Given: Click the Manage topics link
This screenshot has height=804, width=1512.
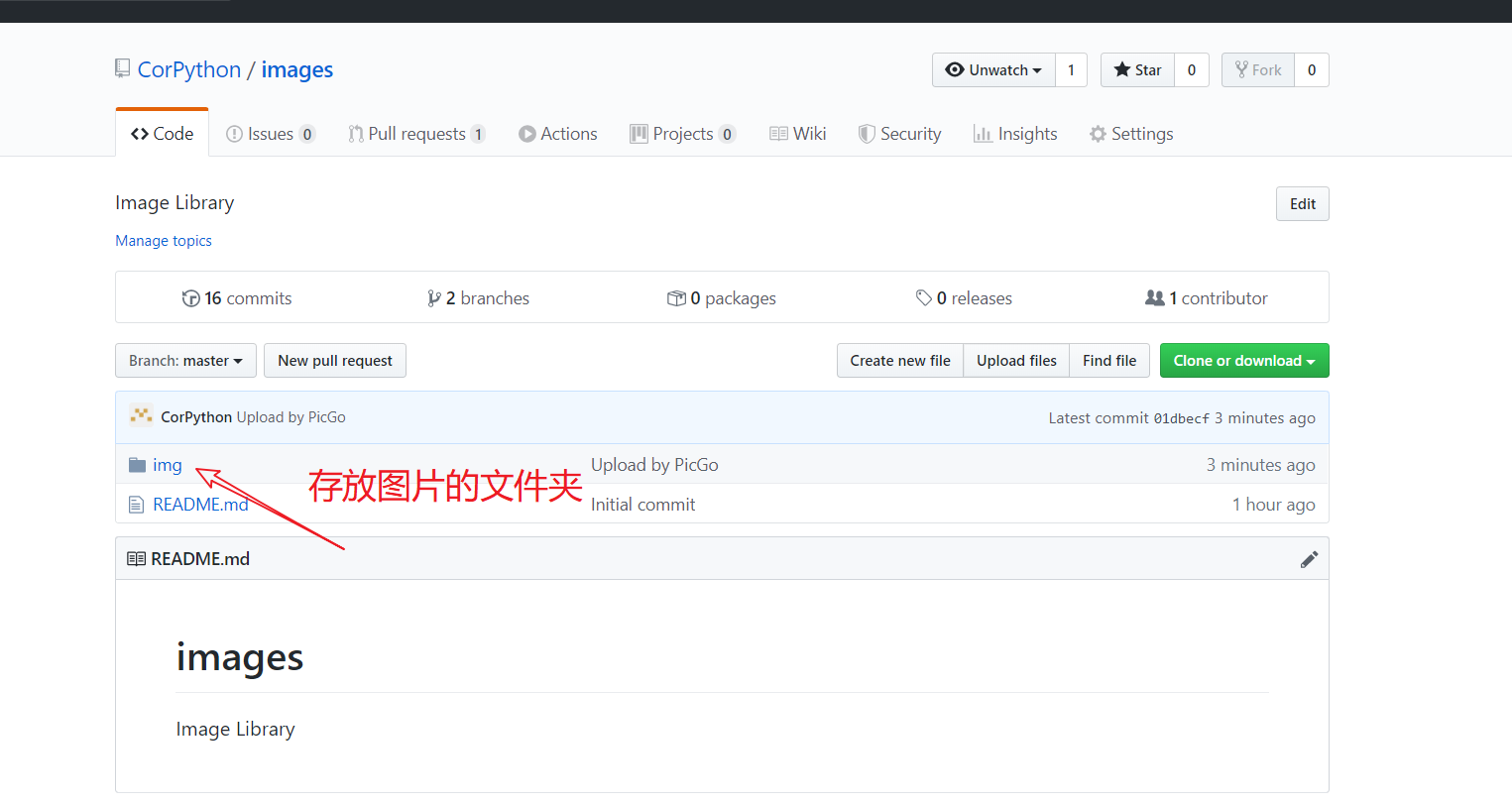Looking at the screenshot, I should click(164, 241).
